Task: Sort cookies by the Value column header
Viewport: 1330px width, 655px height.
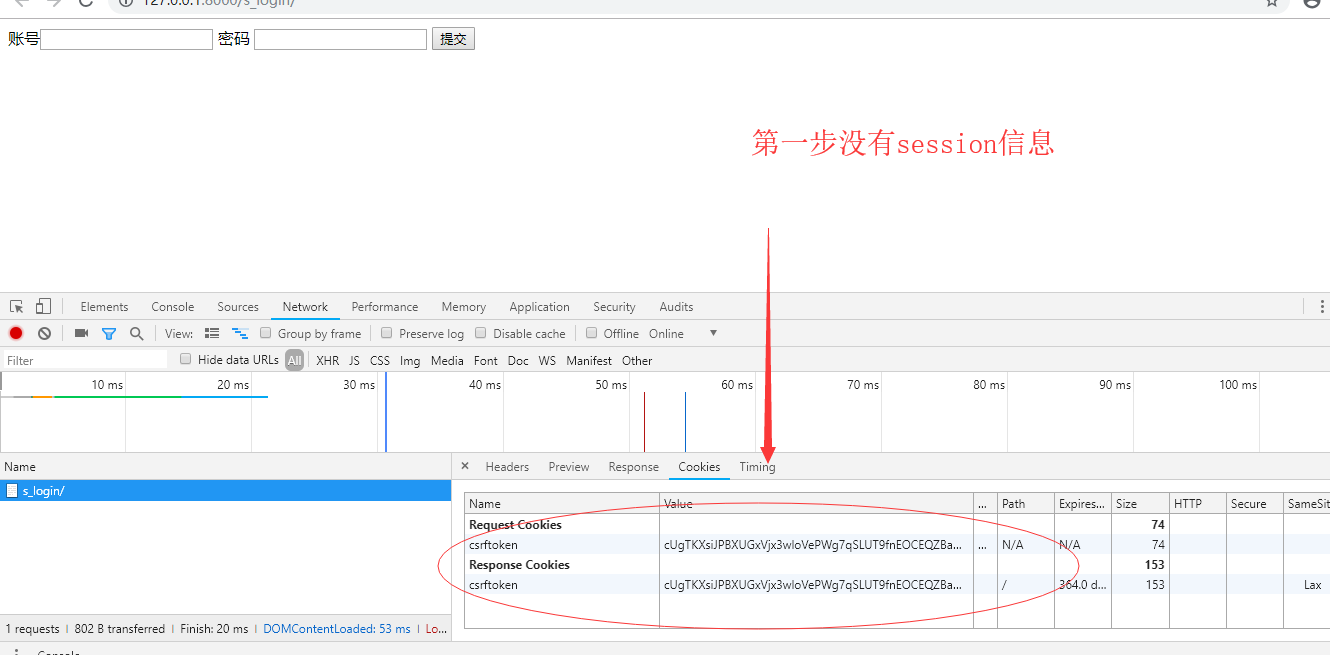Action: click(x=816, y=504)
